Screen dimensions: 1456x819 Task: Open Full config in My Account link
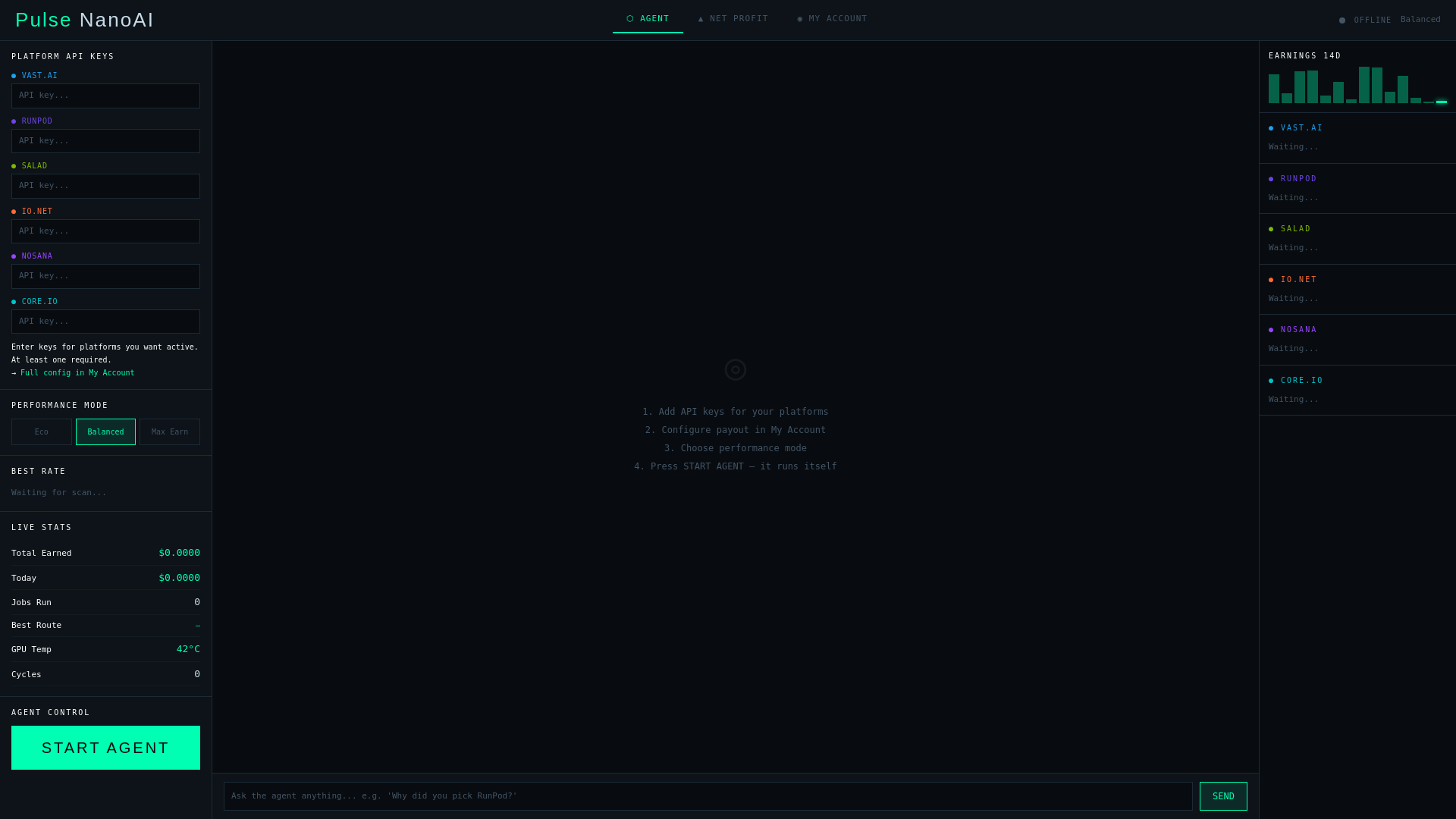click(x=77, y=373)
